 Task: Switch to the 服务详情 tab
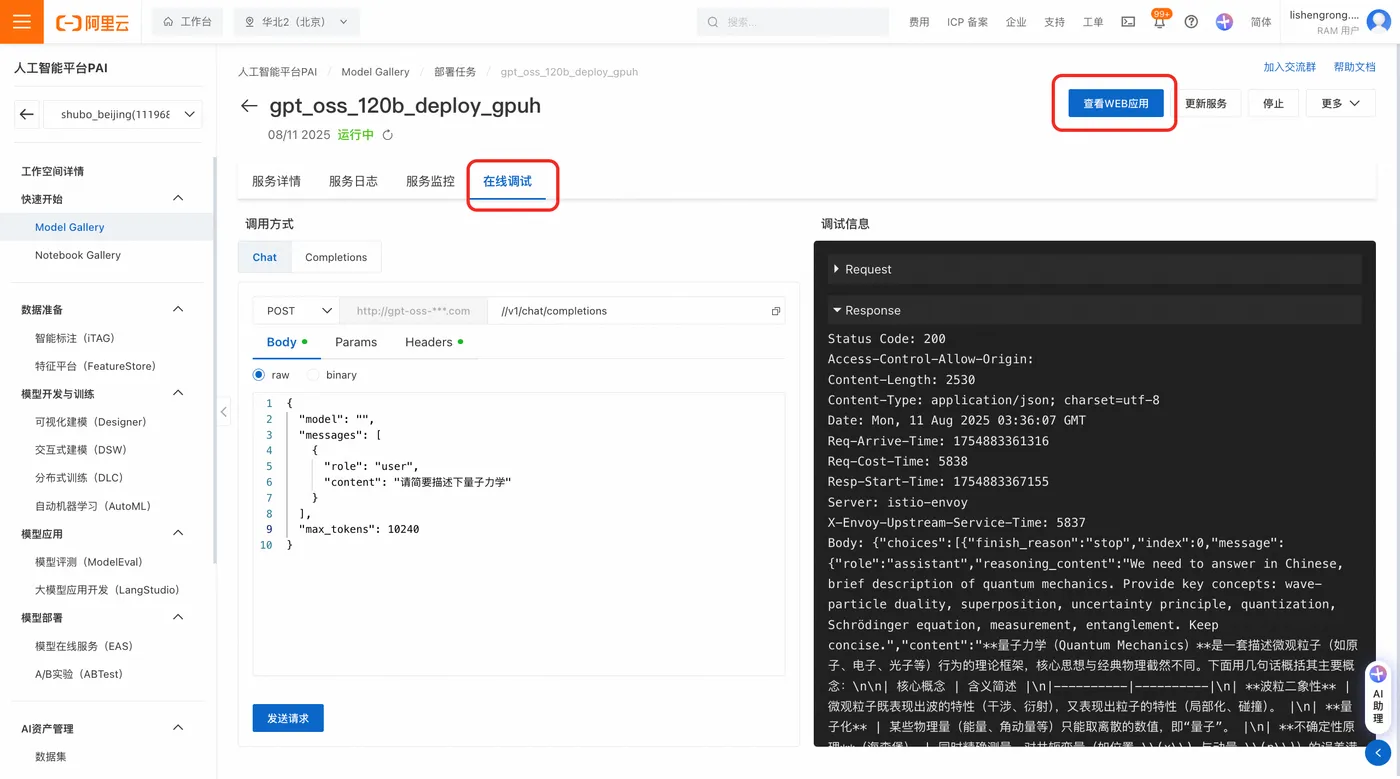tap(276, 181)
